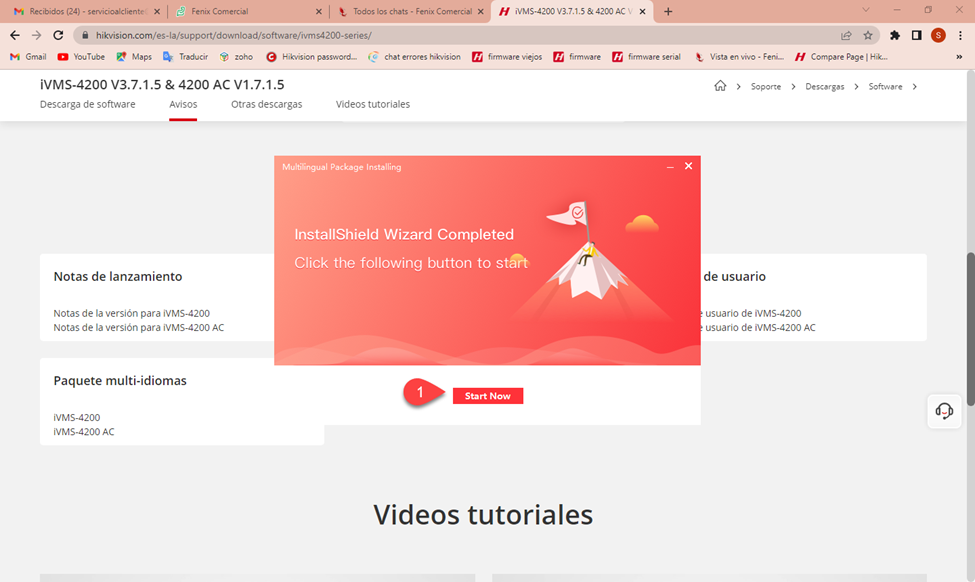
Task: Close the Multilingual Package Installing dialog
Action: pos(688,166)
